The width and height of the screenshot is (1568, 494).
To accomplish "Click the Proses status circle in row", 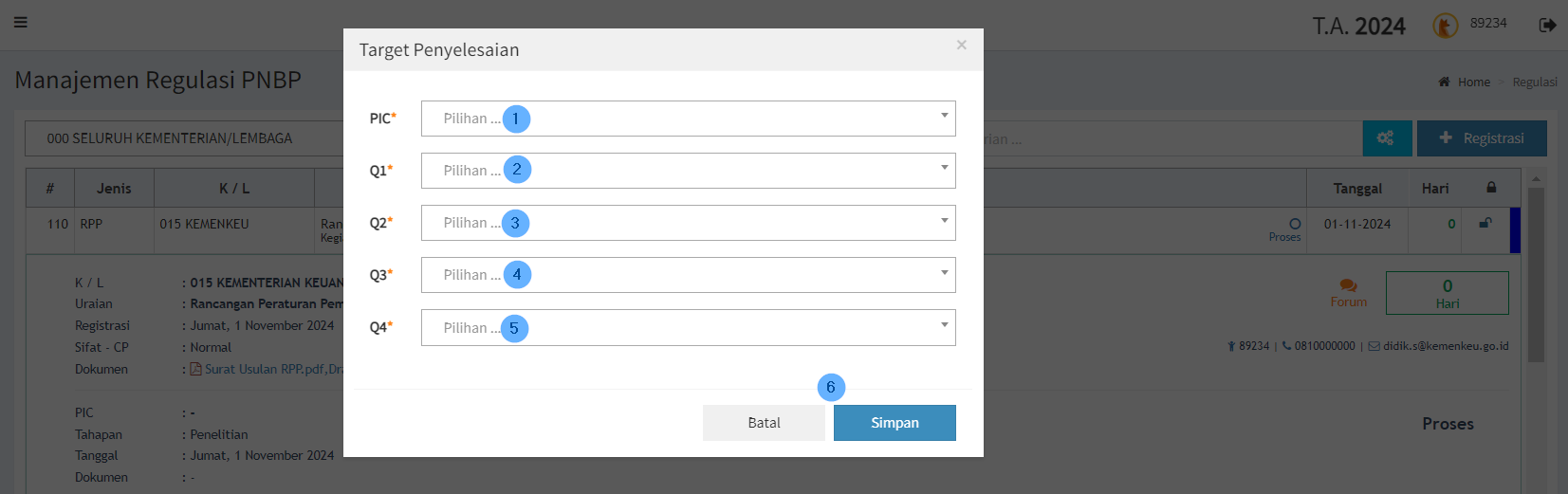I will click(1294, 224).
